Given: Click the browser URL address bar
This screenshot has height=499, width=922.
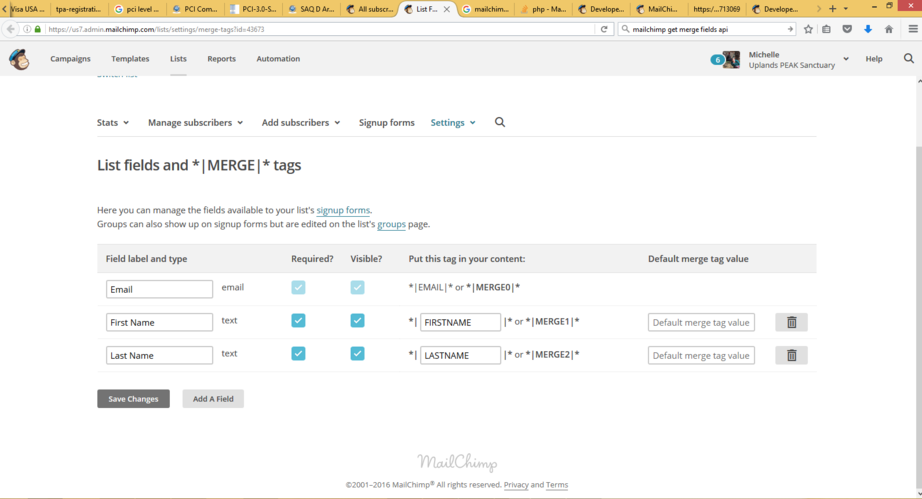Looking at the screenshot, I should [320, 29].
